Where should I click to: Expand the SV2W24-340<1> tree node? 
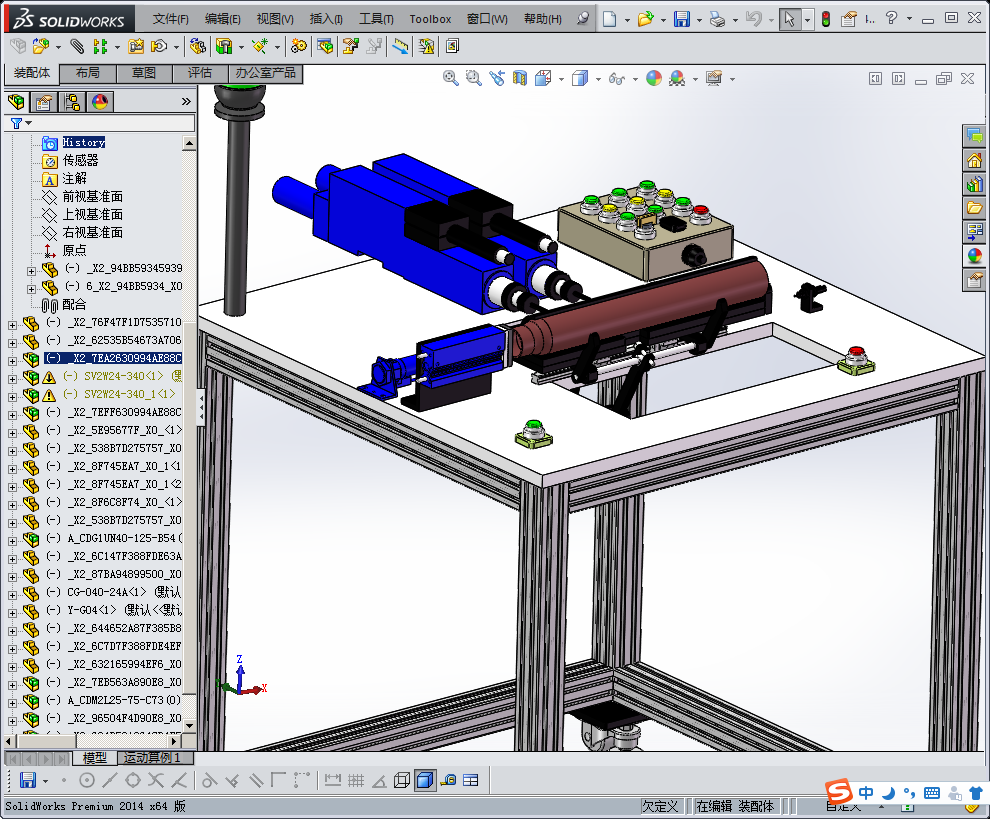tap(12, 379)
